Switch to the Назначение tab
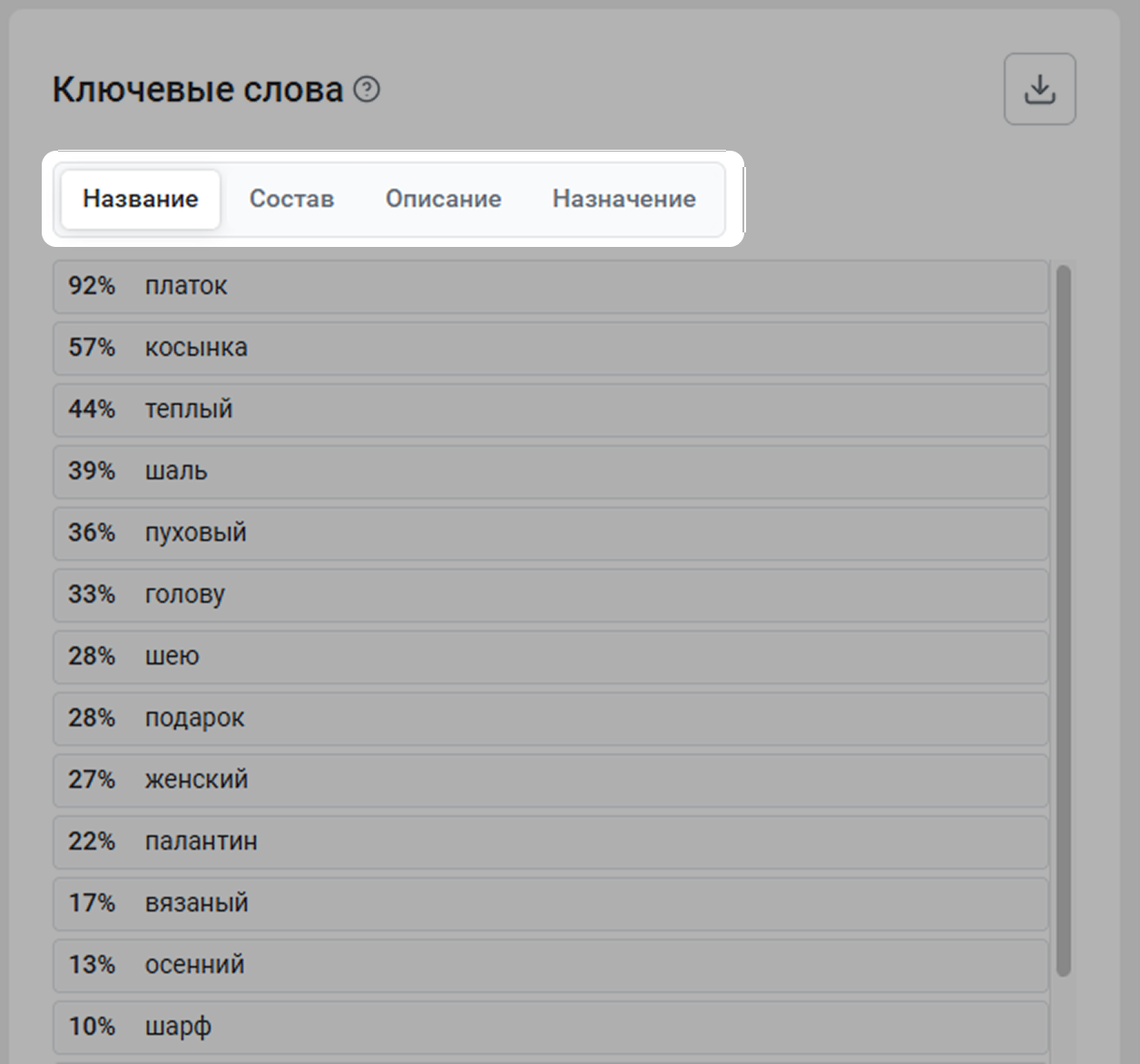The height and width of the screenshot is (1064, 1140). click(x=624, y=199)
